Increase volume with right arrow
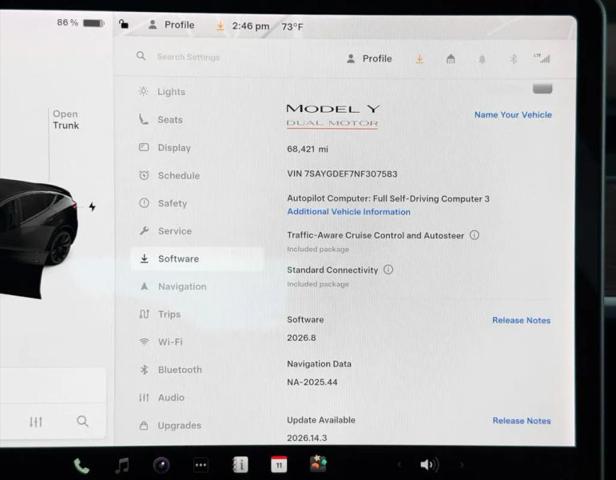Image resolution: width=616 pixels, height=480 pixels. click(462, 465)
